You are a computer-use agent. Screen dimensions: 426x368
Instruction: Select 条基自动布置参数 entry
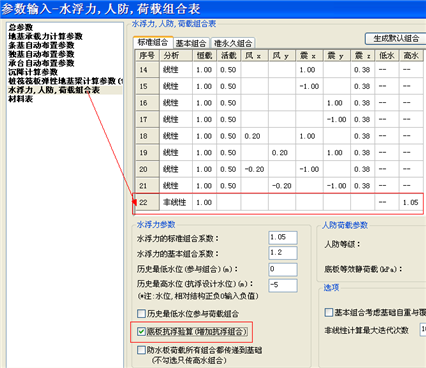coord(41,45)
